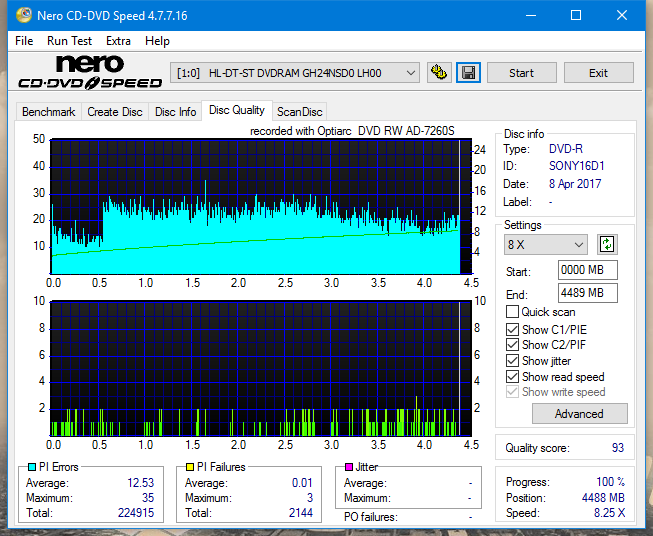Click the PI Errors graph area

[261, 206]
